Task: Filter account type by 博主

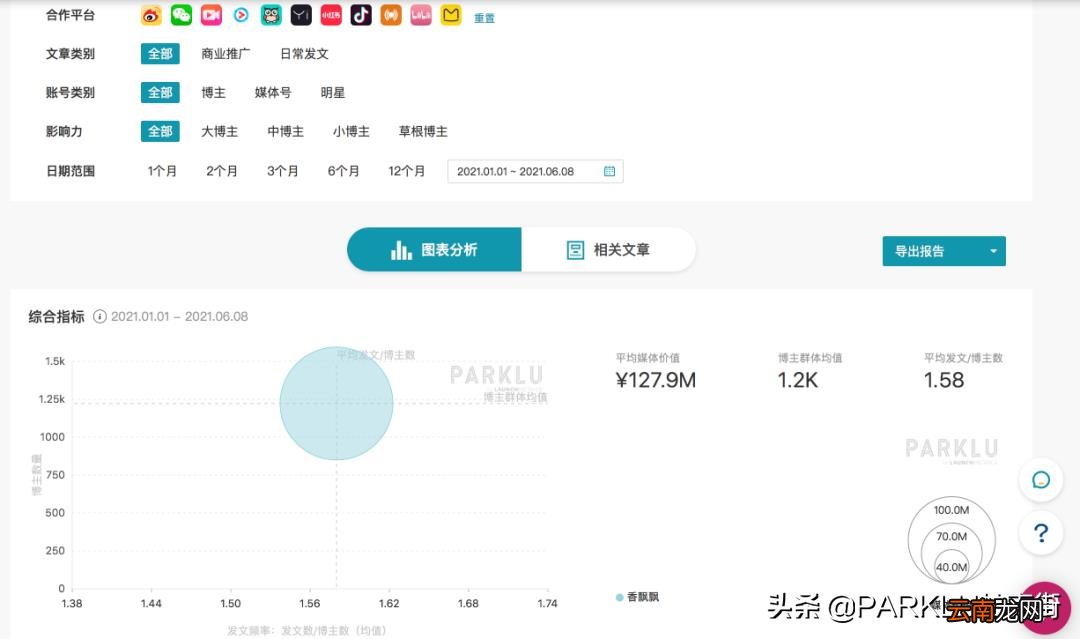Action: (x=214, y=92)
